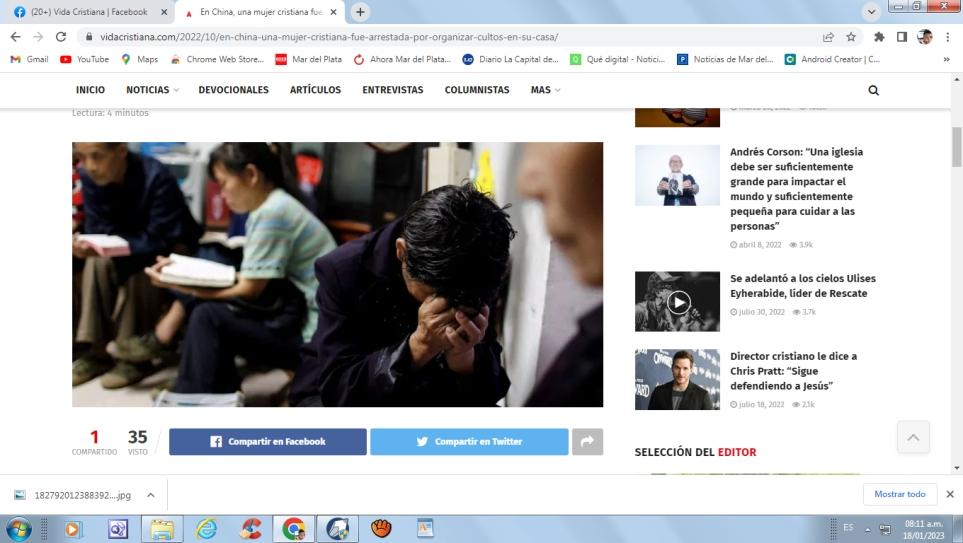Click the Compartir en Facebook button
This screenshot has height=543, width=963.
[268, 442]
